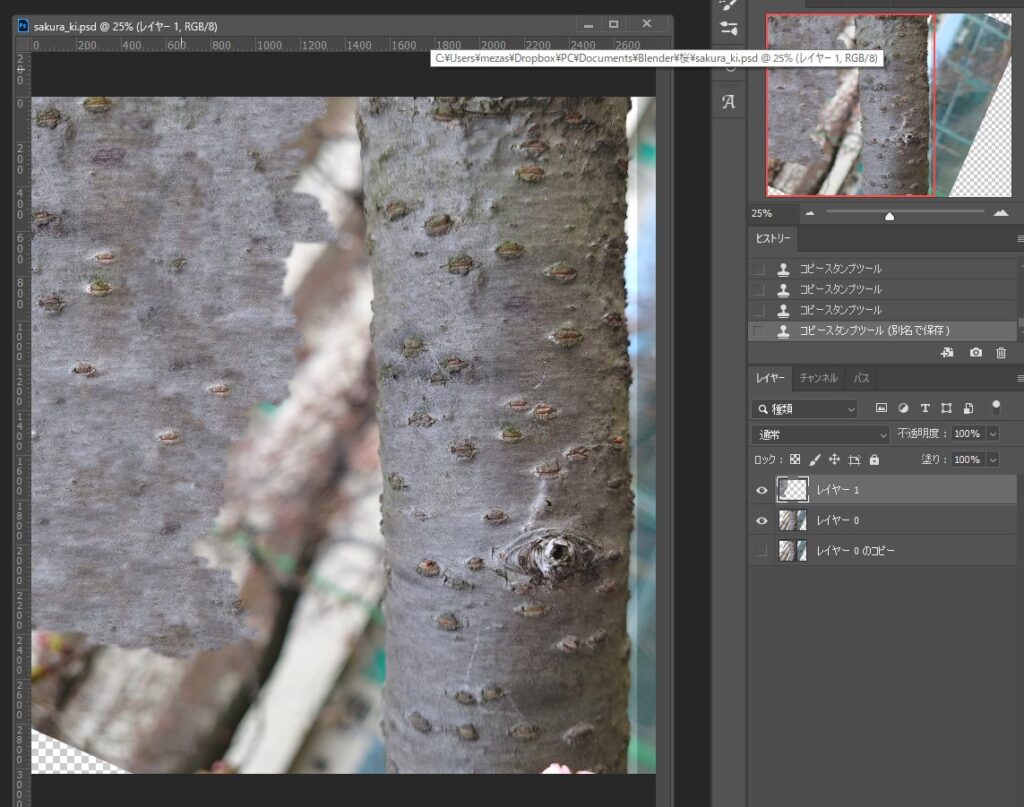Show the レイヤー 0 のコピー layer

(x=762, y=550)
